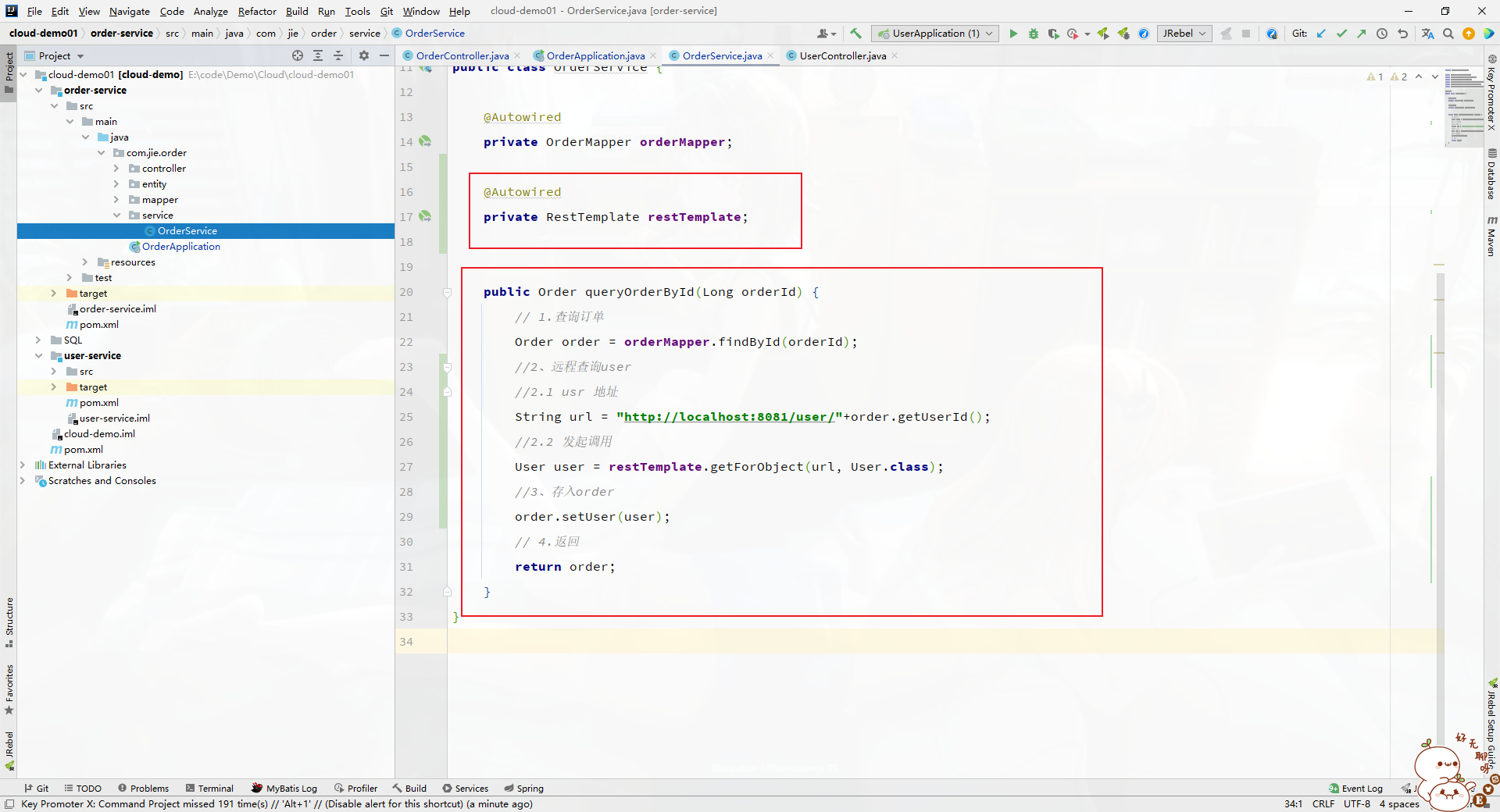Click the localhost:8081/user URL in code
This screenshot has height=812, width=1500.
point(729,417)
